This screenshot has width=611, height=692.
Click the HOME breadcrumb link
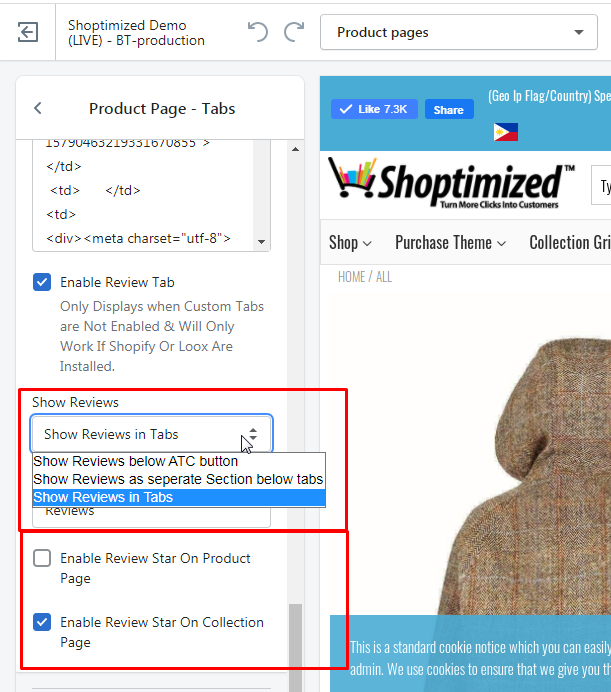pyautogui.click(x=351, y=277)
